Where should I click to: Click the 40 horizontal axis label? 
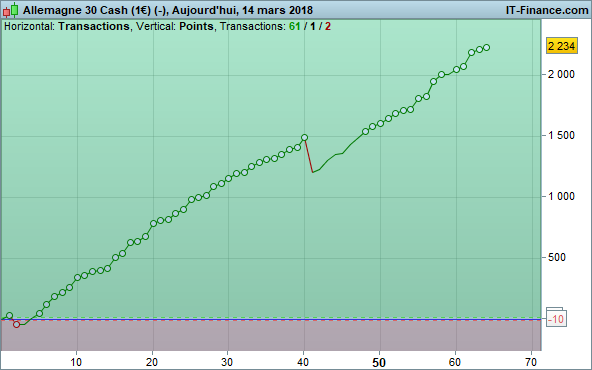(x=303, y=362)
